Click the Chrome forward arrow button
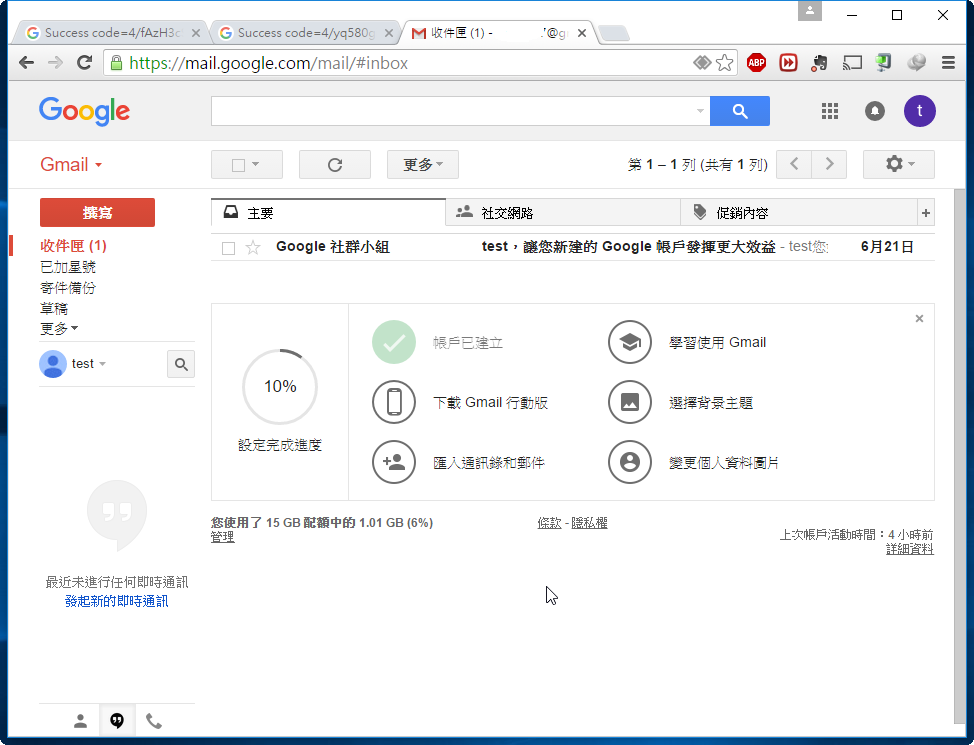974x745 pixels. (x=55, y=63)
